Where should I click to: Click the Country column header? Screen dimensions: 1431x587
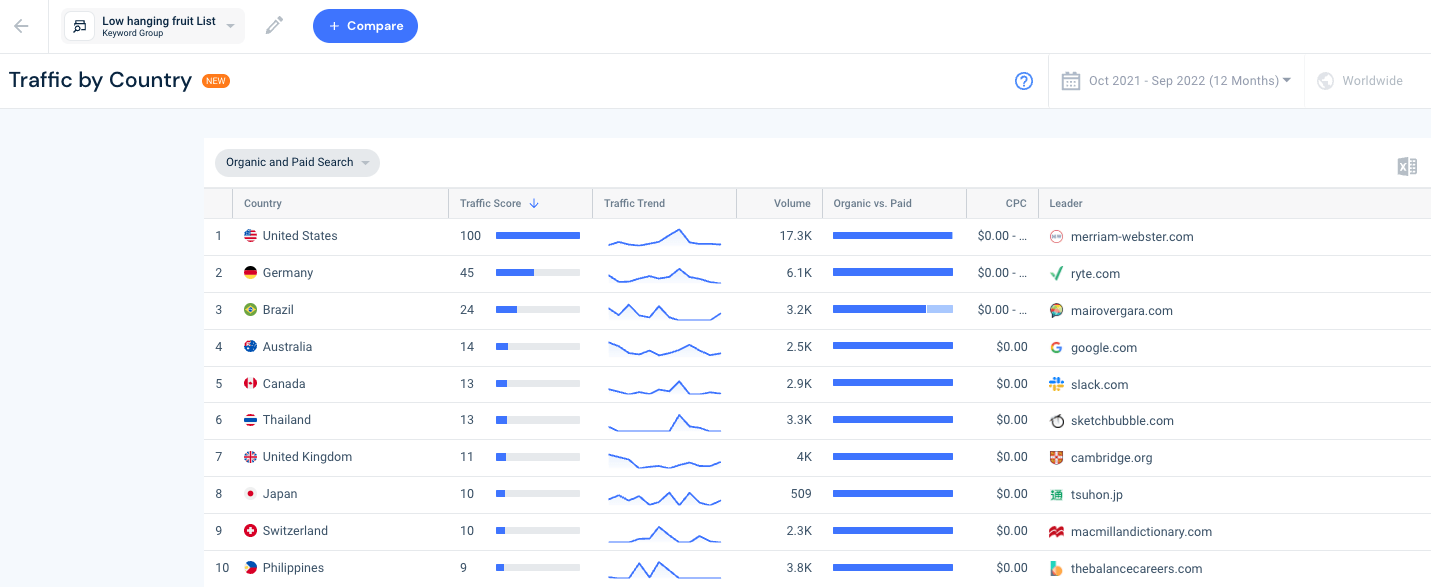point(263,204)
